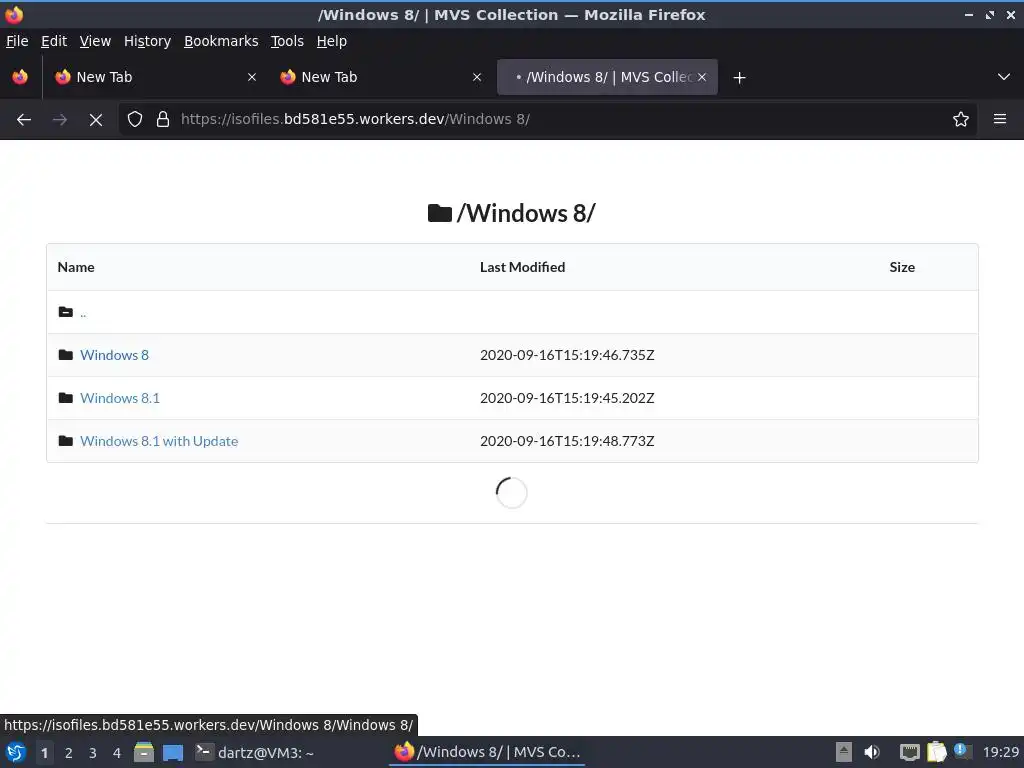Screen dimensions: 1024x768
Task: Switch to workspace 4
Action: [x=117, y=753]
